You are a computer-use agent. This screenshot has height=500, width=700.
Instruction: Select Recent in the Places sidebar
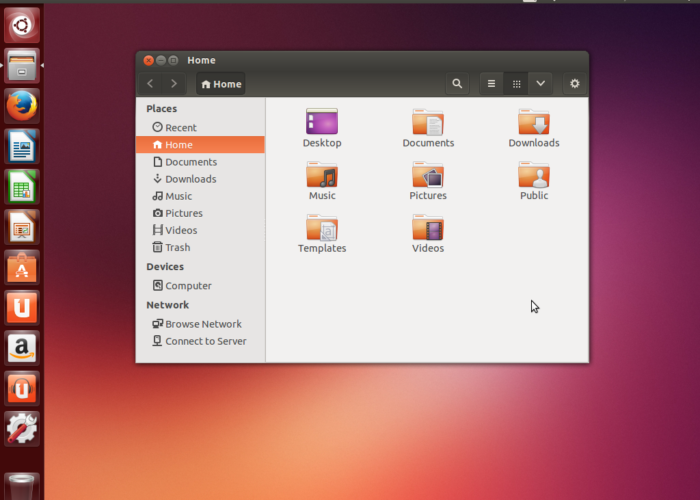click(x=180, y=127)
